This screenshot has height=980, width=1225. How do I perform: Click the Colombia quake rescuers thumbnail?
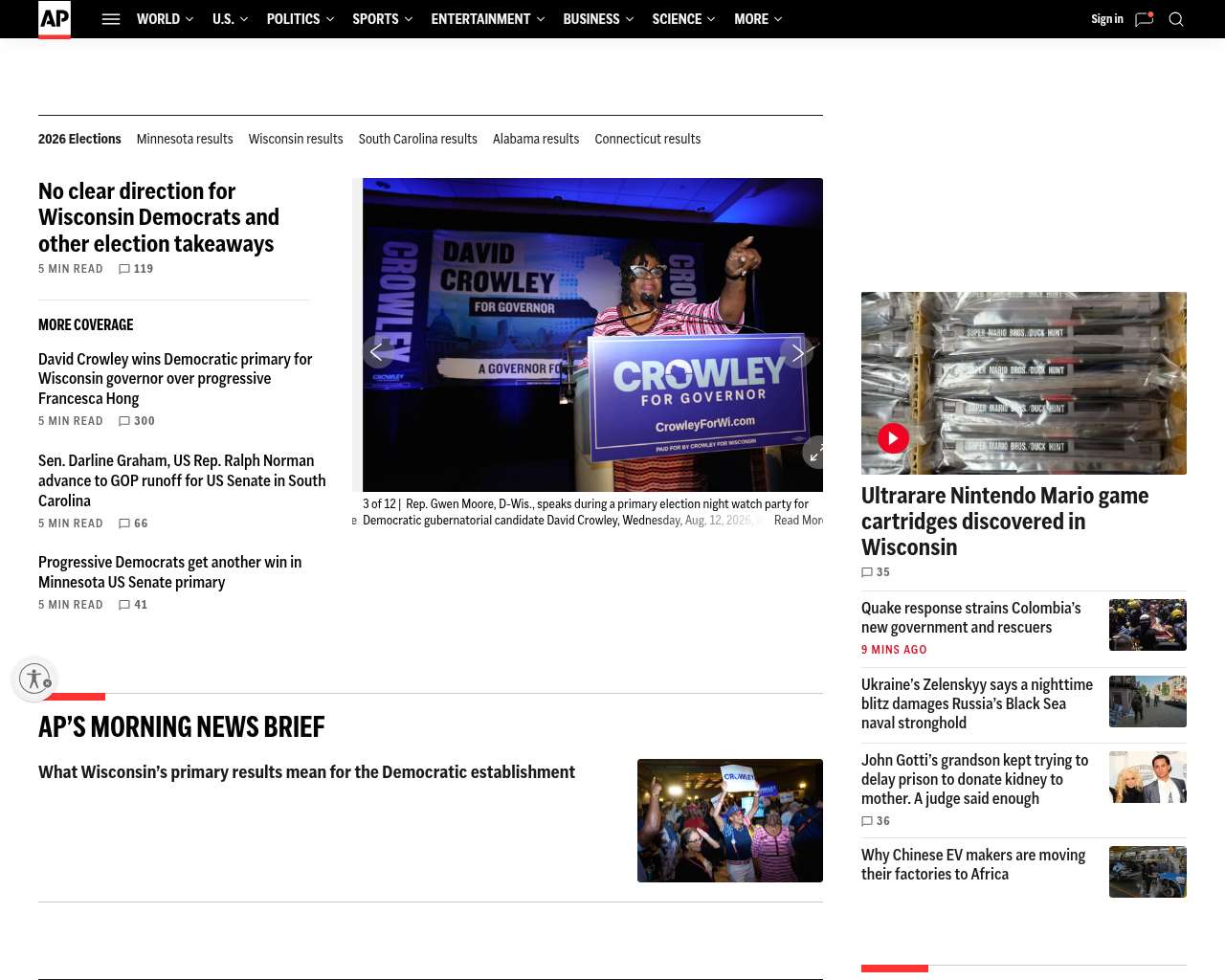click(1147, 625)
